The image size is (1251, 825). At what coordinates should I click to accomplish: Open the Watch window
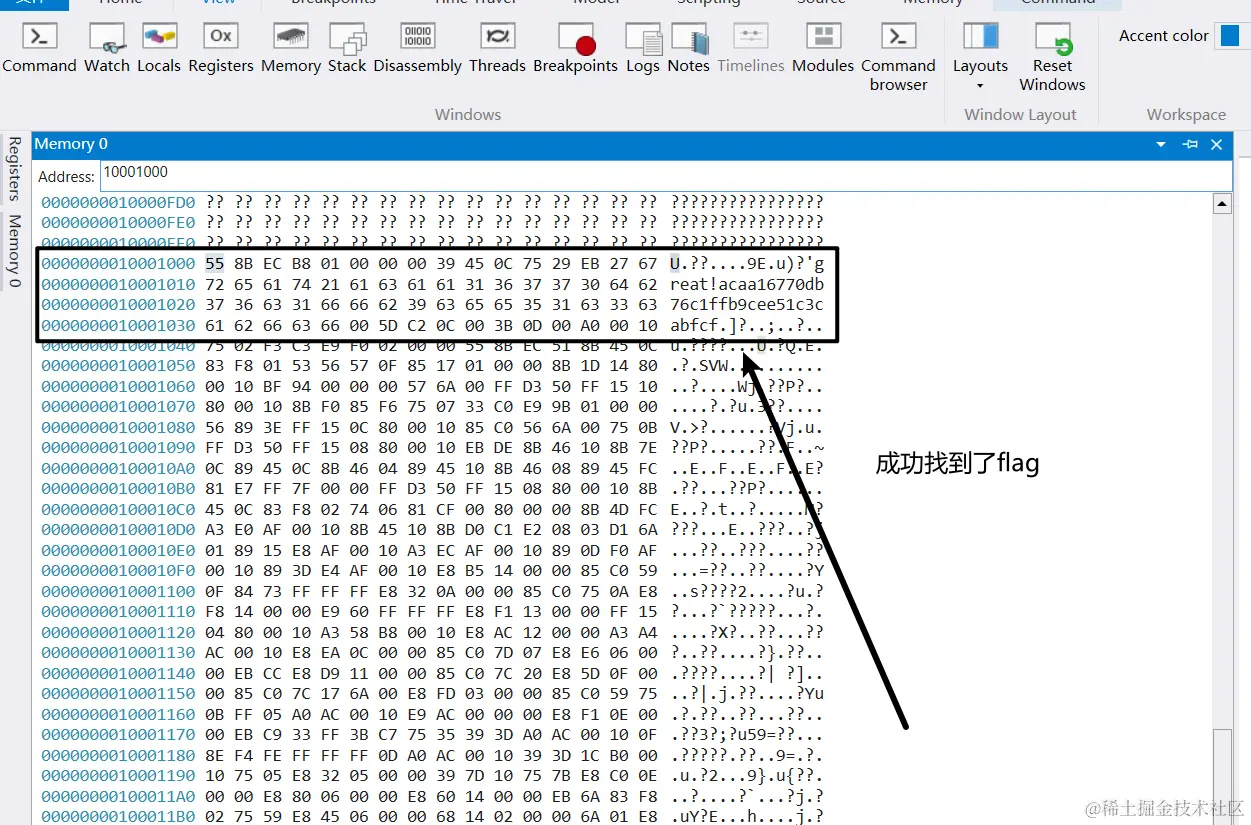[x=107, y=48]
